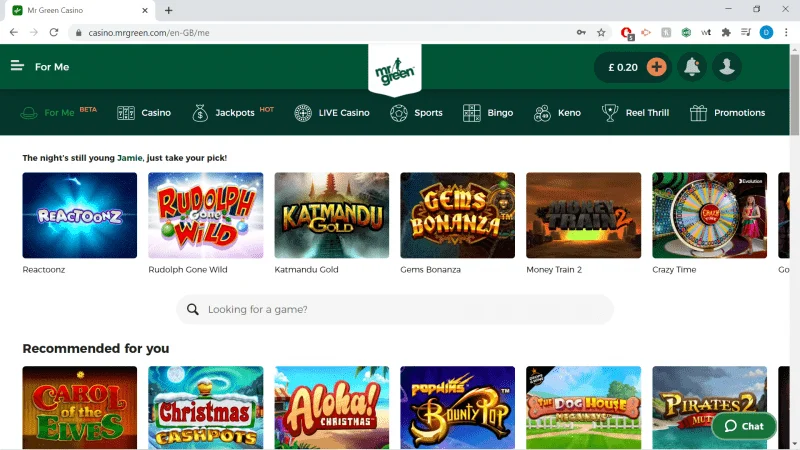This screenshot has width=800, height=450.
Task: Click the Casino slot machine icon
Action: [x=126, y=113]
